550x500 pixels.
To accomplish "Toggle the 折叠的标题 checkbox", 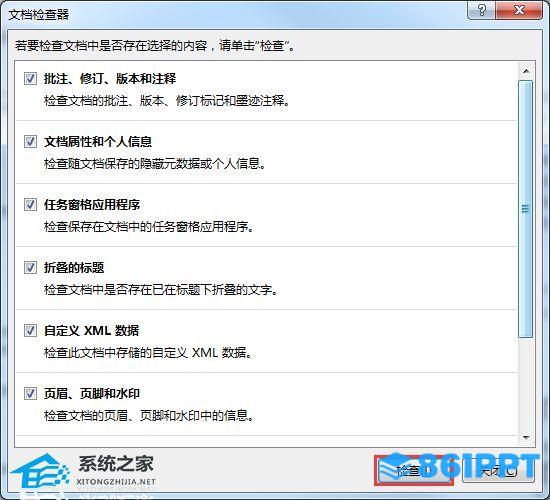I will pyautogui.click(x=30, y=268).
